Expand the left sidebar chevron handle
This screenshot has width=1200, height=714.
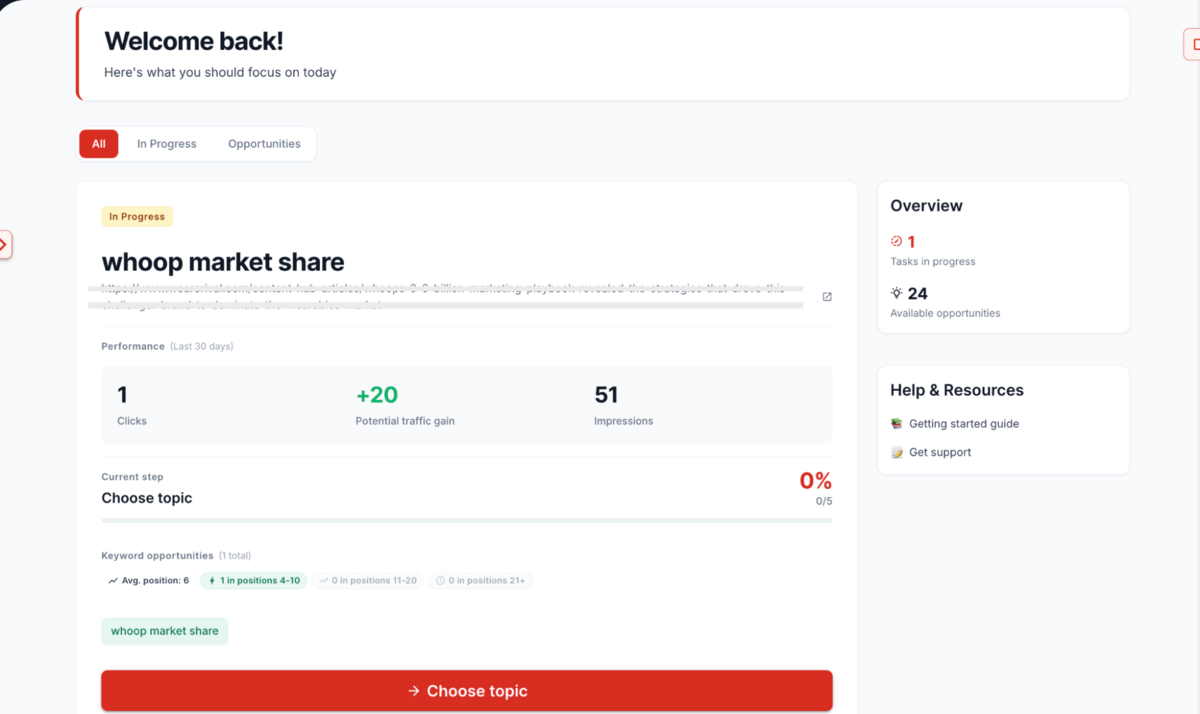pos(4,244)
